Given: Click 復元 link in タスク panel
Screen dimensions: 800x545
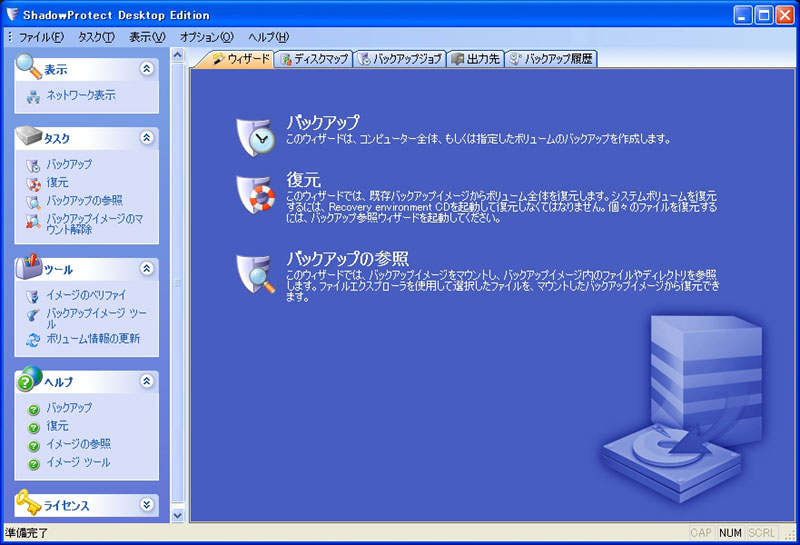Looking at the screenshot, I should click(x=57, y=182).
